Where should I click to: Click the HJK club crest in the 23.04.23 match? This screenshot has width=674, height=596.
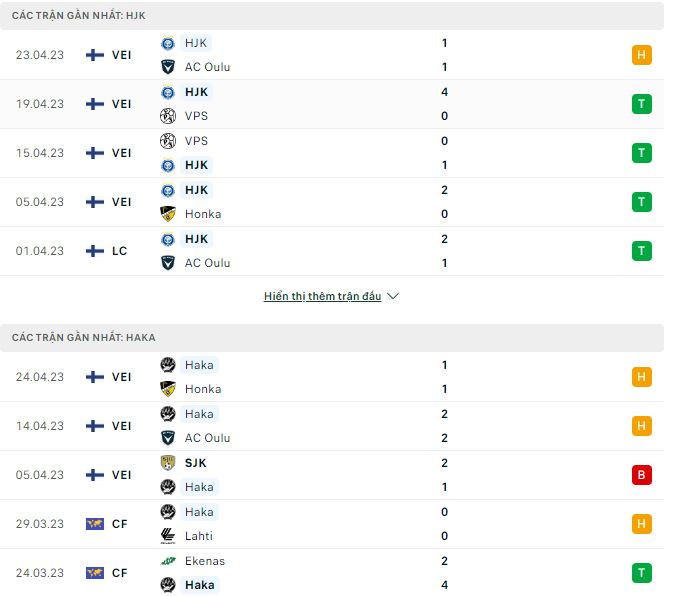pos(168,43)
